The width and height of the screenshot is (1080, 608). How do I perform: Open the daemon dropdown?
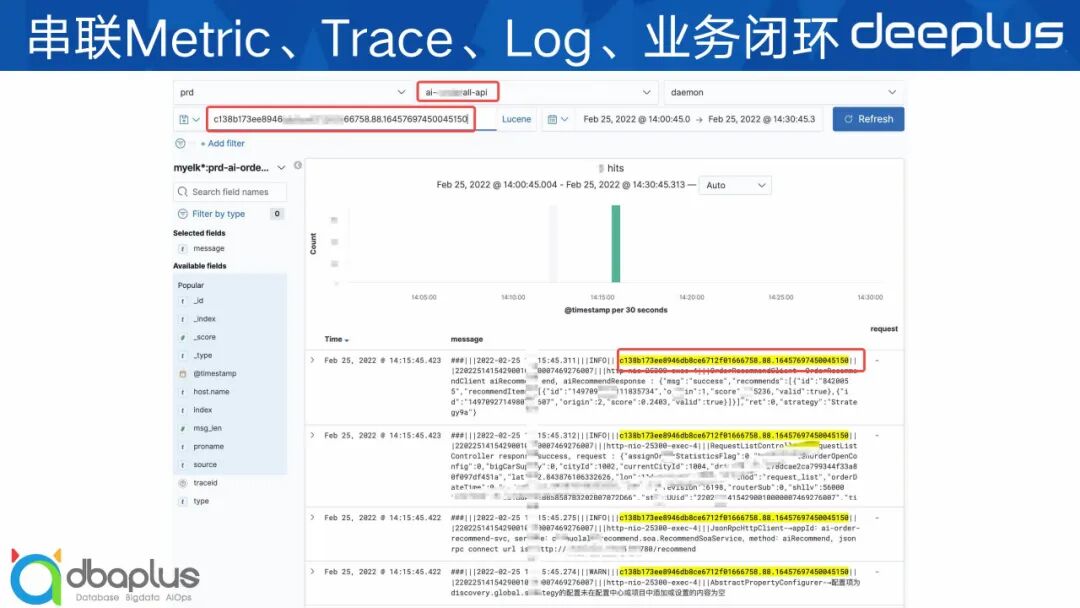click(784, 92)
